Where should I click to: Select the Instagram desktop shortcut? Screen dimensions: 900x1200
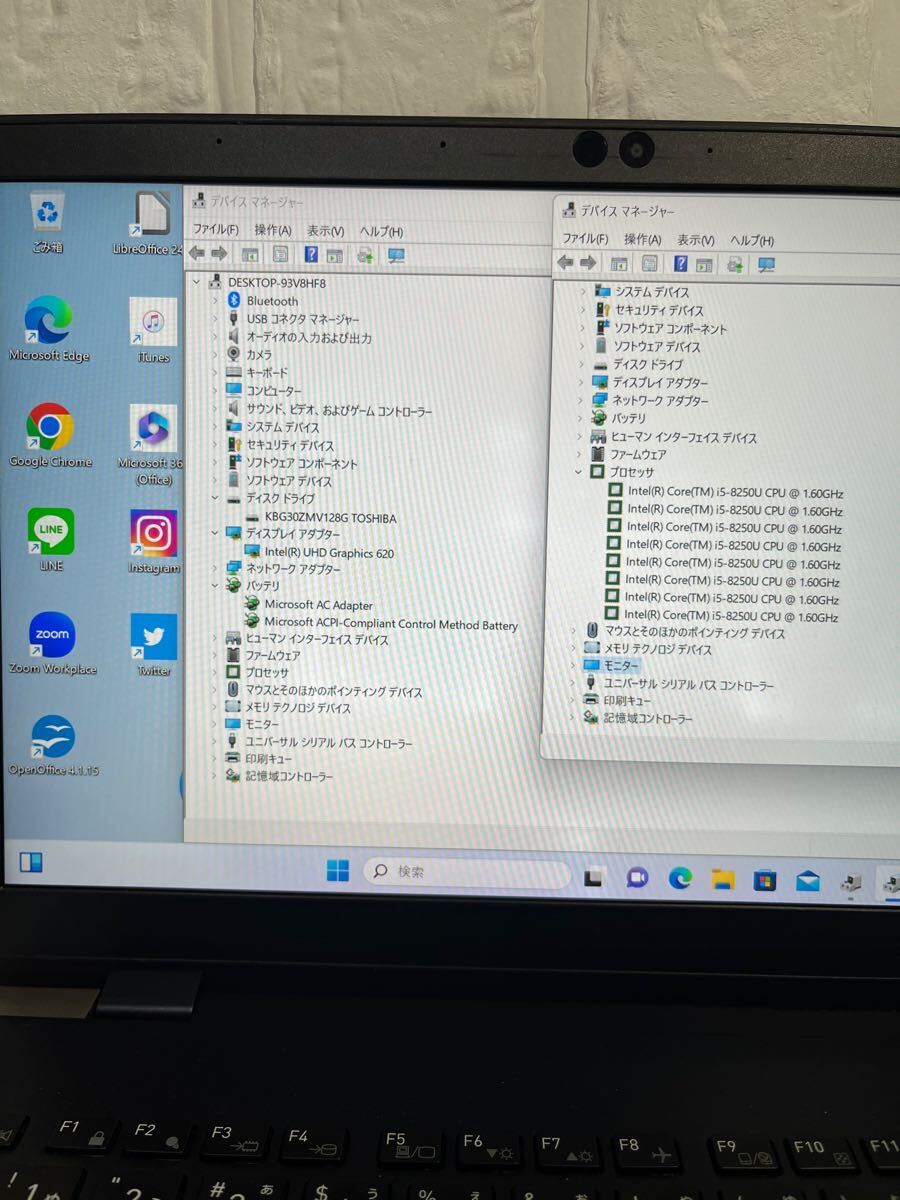[x=153, y=542]
